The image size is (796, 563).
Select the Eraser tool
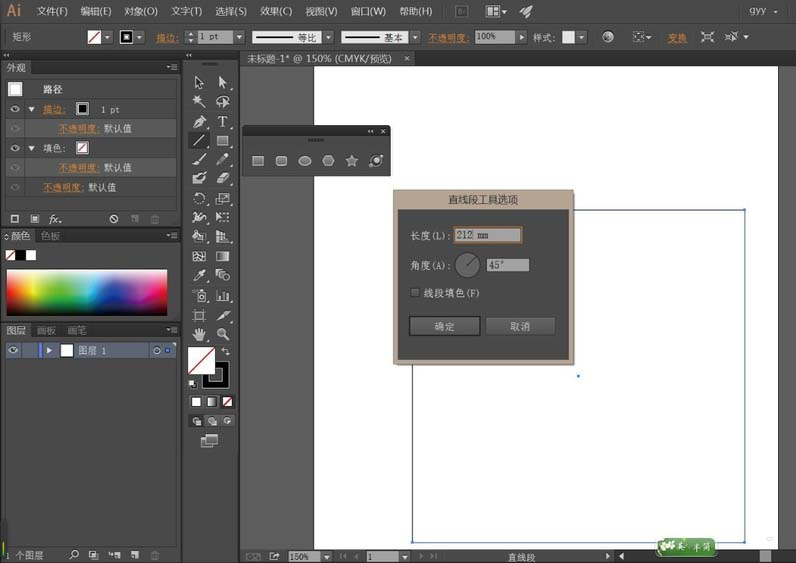(x=222, y=178)
